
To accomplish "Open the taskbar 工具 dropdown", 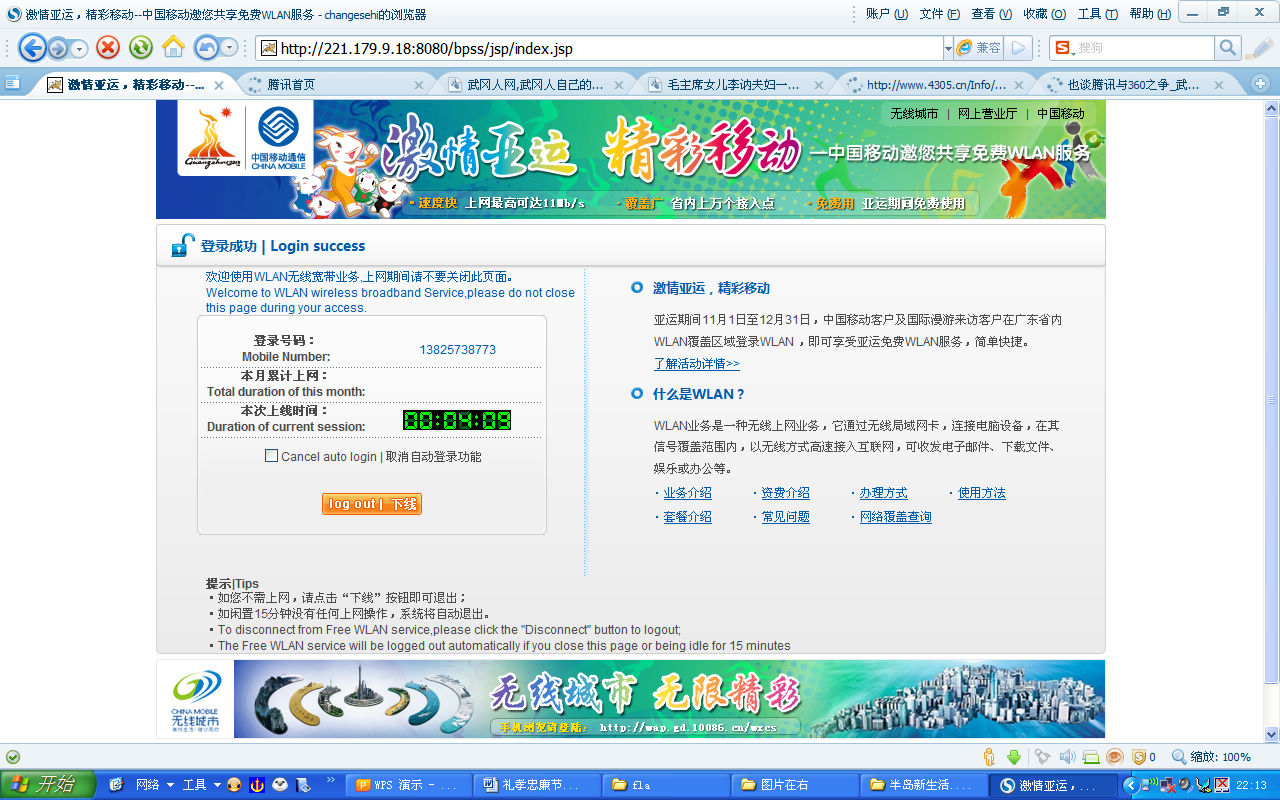I will click(201, 785).
